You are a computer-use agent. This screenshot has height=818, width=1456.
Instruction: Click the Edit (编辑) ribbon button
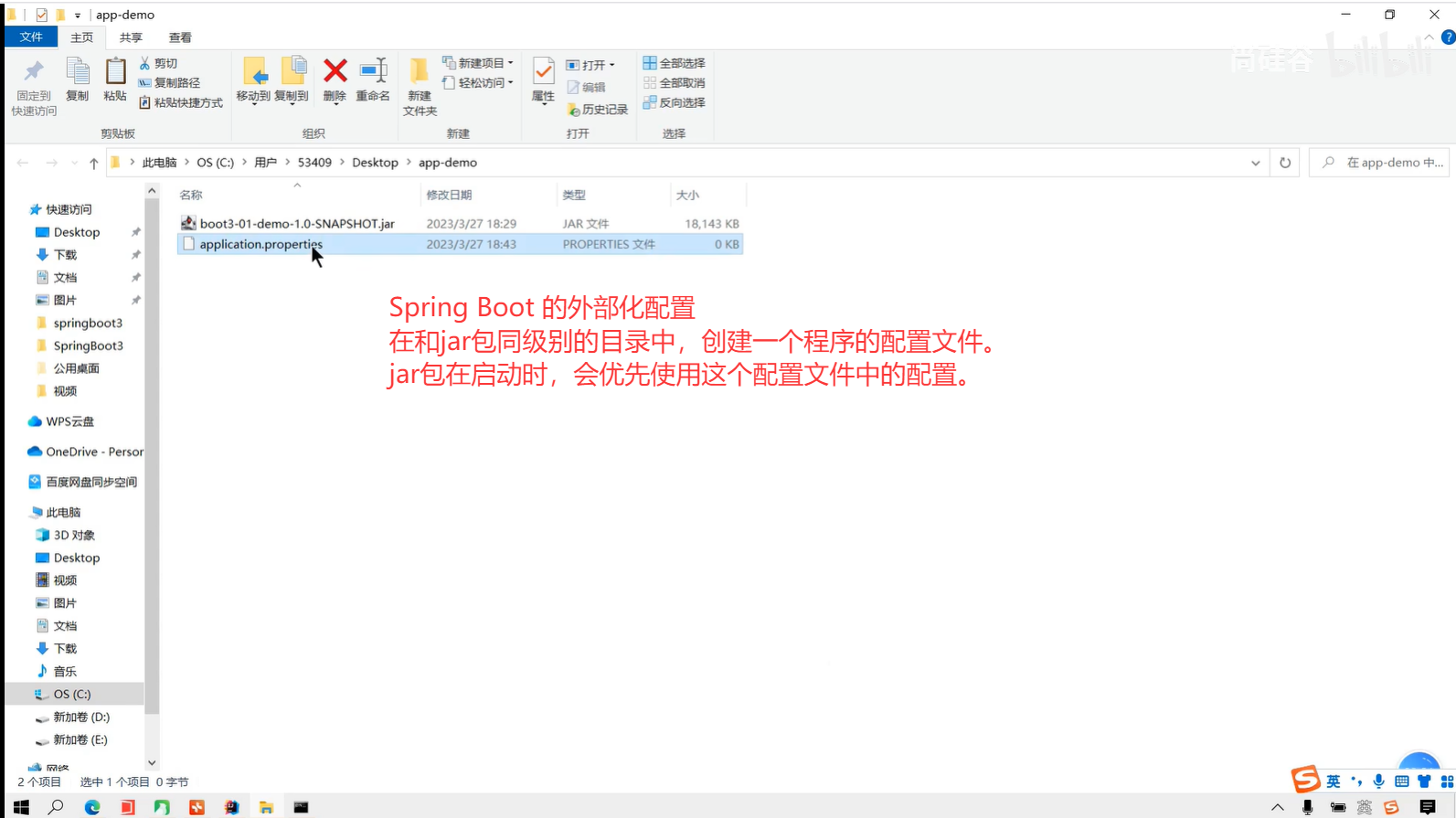click(x=586, y=87)
